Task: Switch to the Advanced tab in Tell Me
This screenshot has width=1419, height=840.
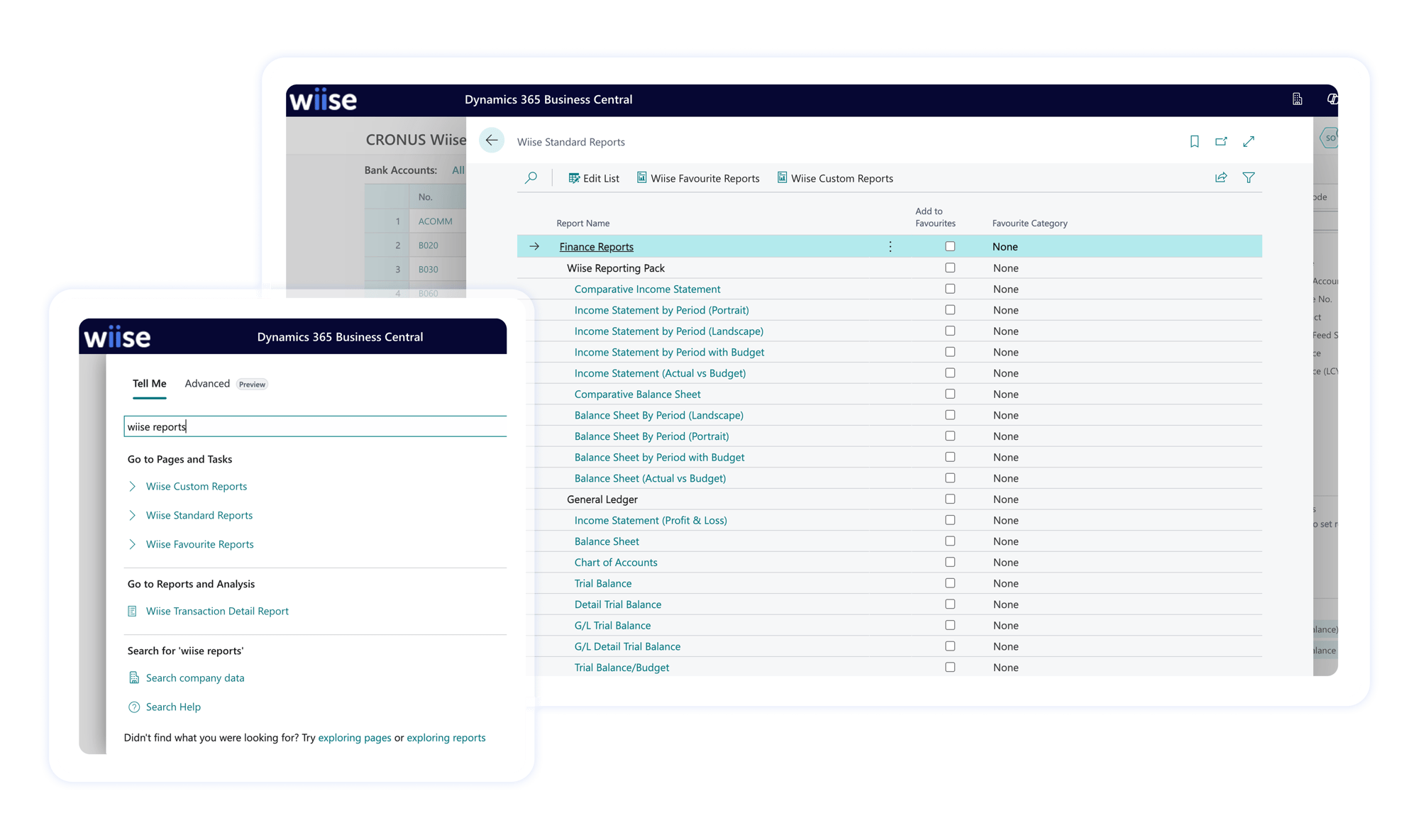Action: coord(207,383)
